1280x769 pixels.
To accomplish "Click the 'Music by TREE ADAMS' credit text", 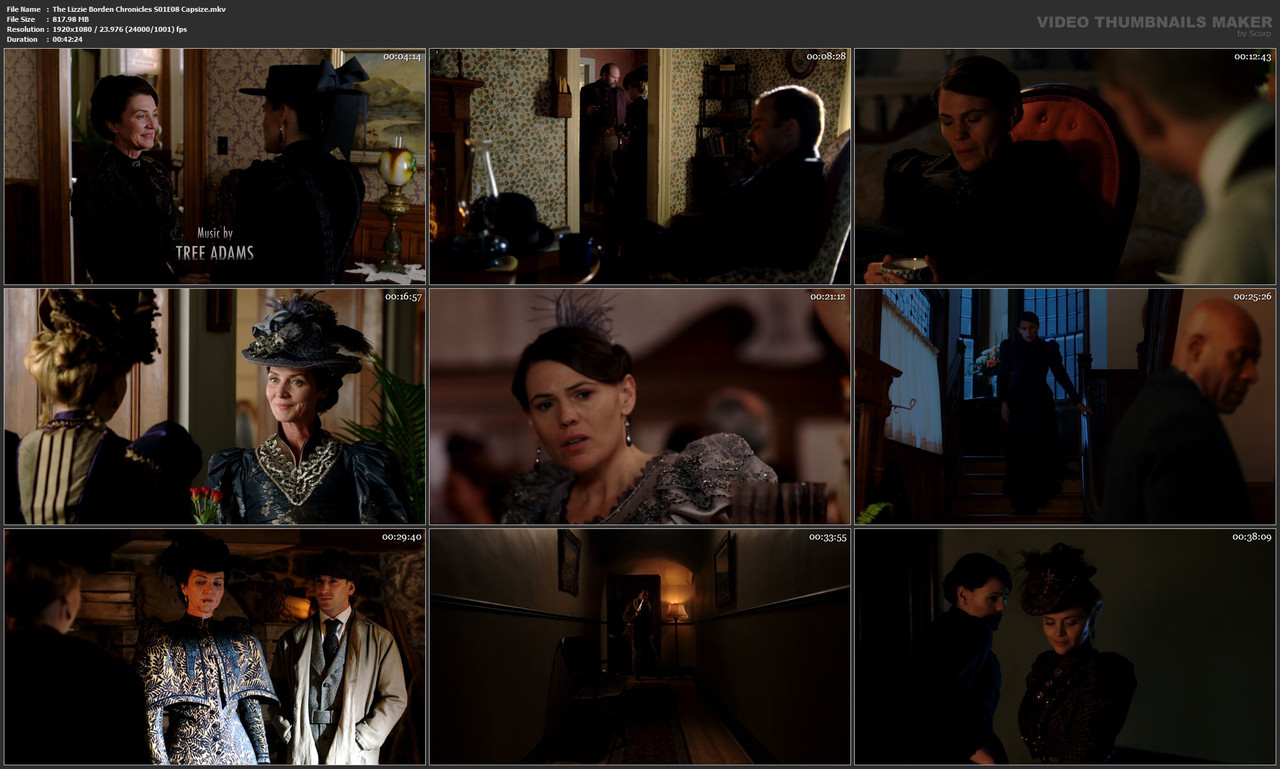I will pyautogui.click(x=215, y=244).
